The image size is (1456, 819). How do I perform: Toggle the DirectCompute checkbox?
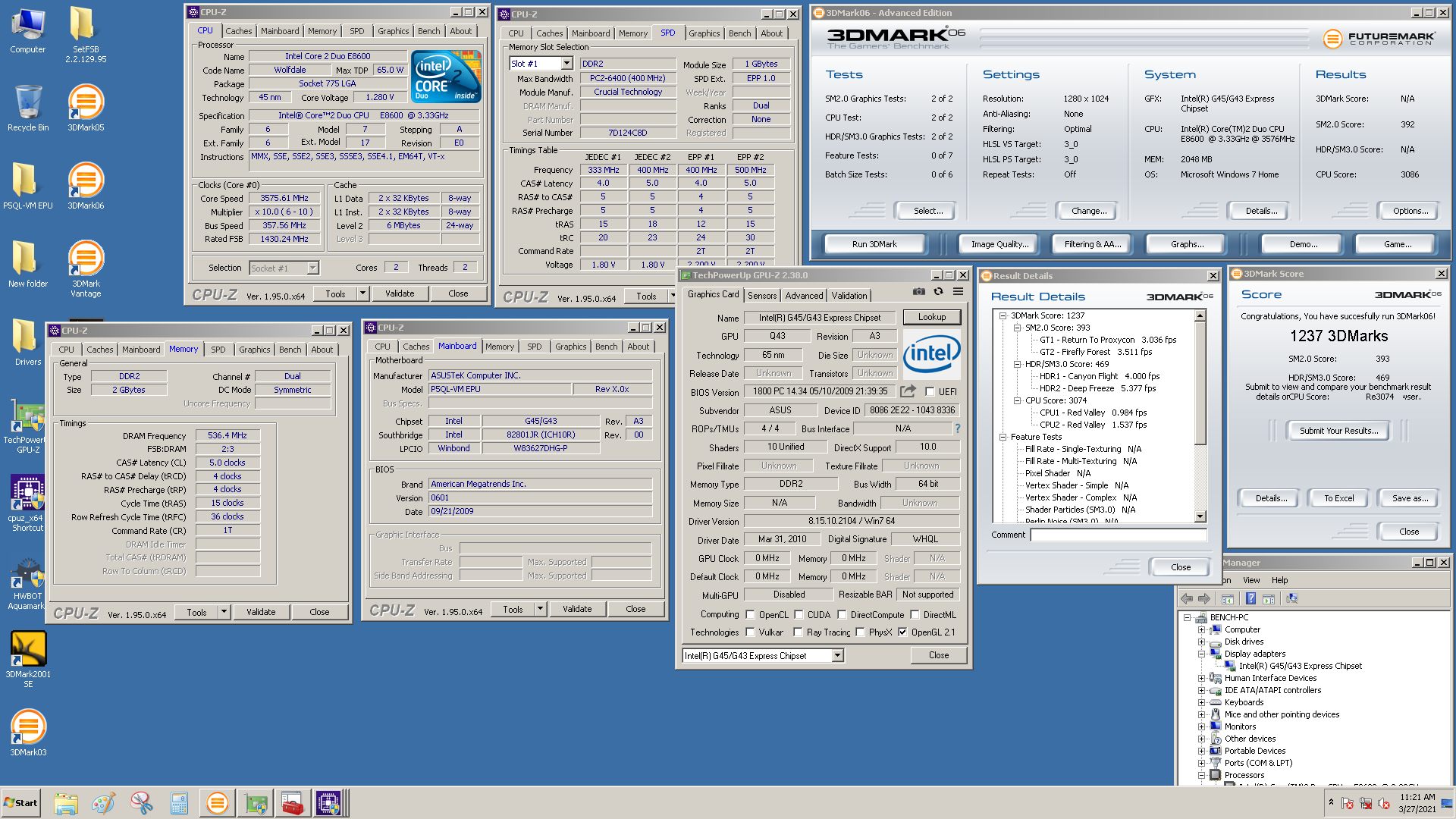(842, 615)
